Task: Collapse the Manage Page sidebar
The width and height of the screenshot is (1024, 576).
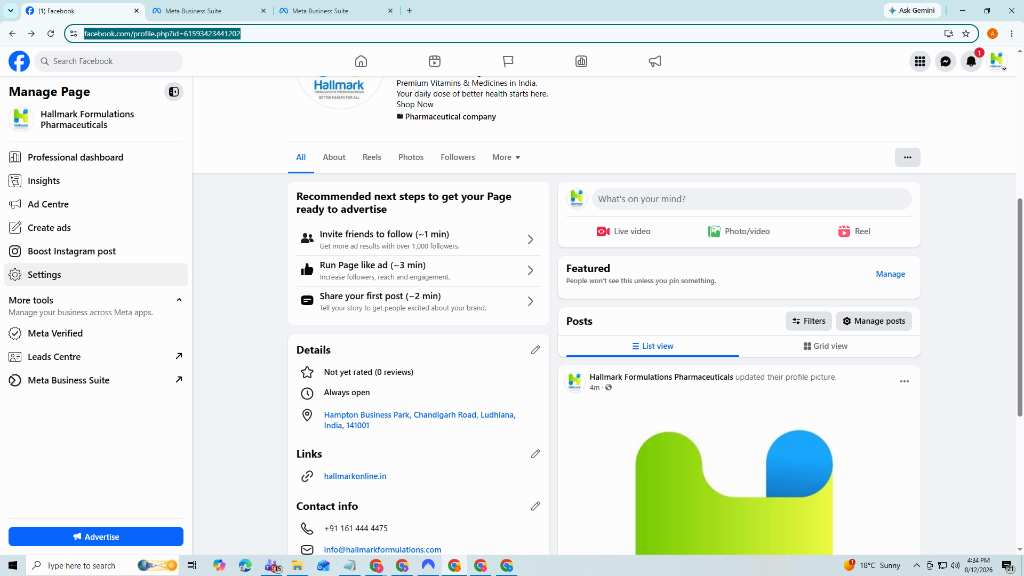Action: 174,92
